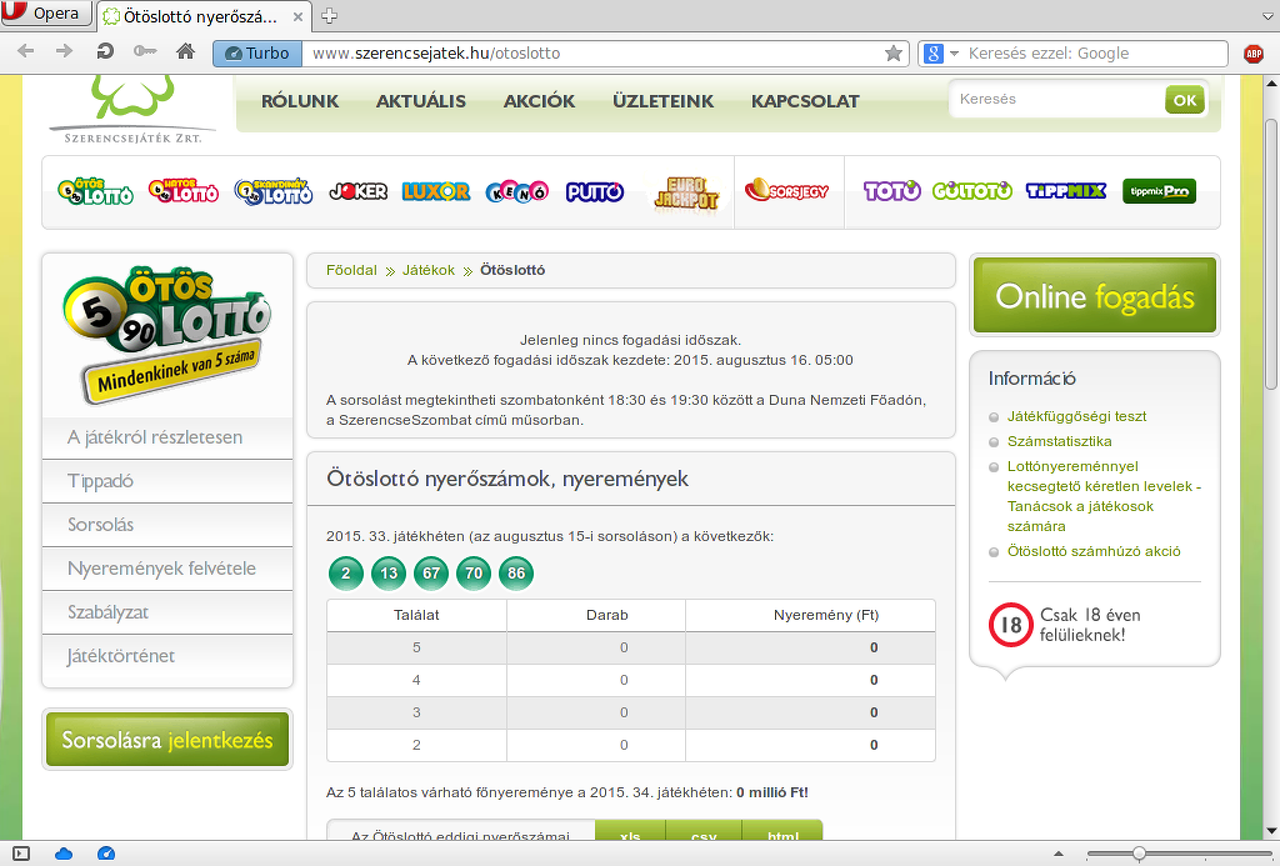Open the Luxor game logo
1280x866 pixels.
coord(436,191)
